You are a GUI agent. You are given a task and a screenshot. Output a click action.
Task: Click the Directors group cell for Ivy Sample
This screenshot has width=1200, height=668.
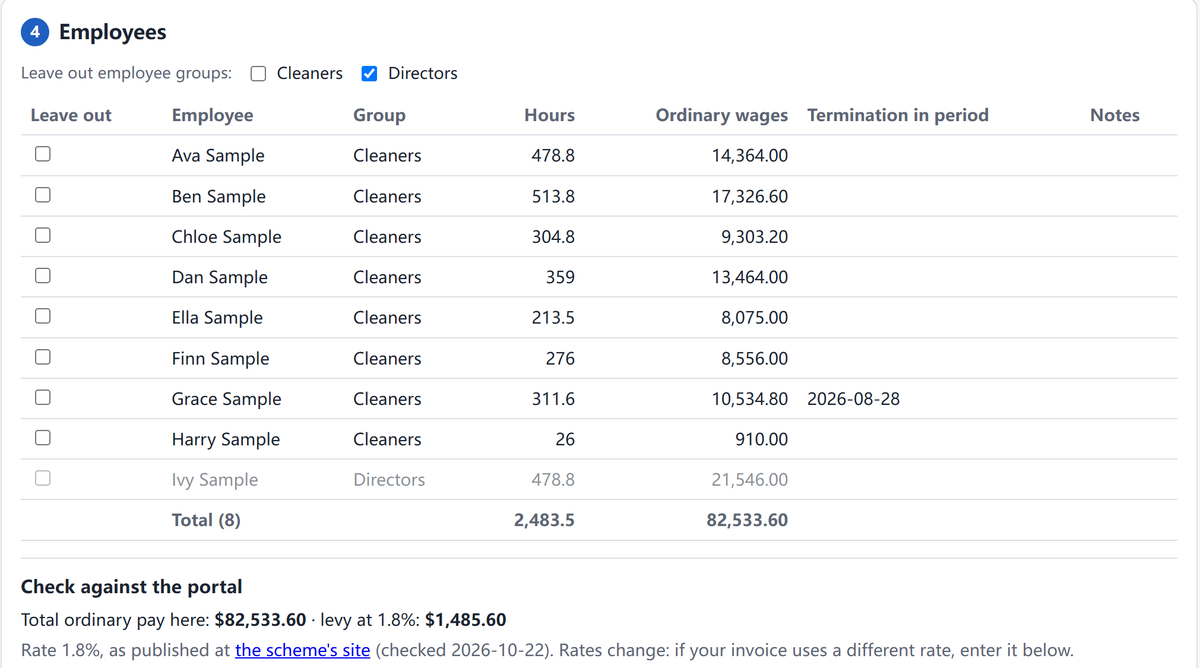(x=389, y=480)
